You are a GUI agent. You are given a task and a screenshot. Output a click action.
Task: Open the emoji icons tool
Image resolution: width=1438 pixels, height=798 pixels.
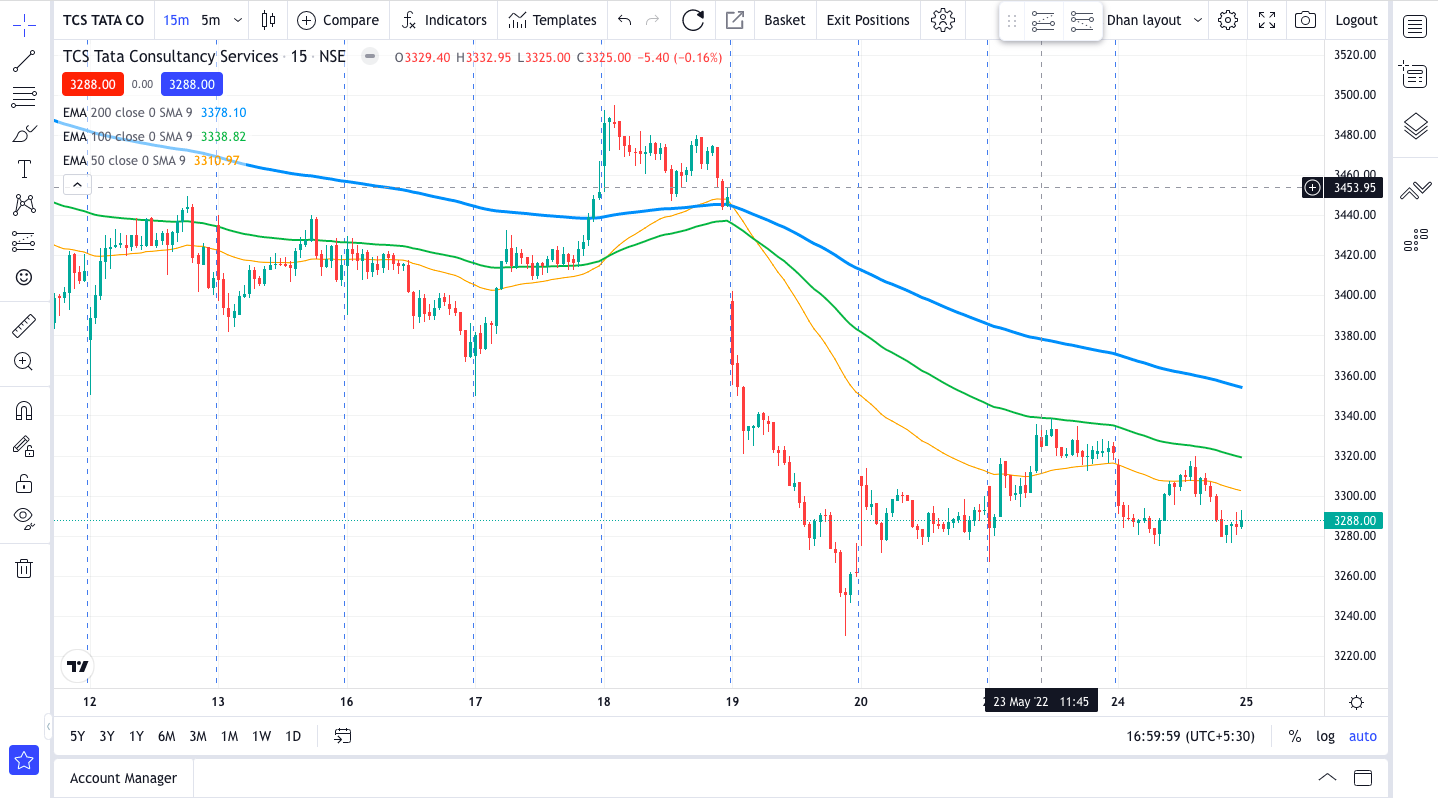point(24,277)
